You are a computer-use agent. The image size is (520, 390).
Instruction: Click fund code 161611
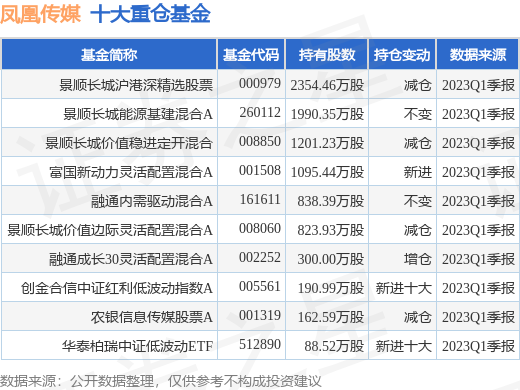[x=260, y=199]
